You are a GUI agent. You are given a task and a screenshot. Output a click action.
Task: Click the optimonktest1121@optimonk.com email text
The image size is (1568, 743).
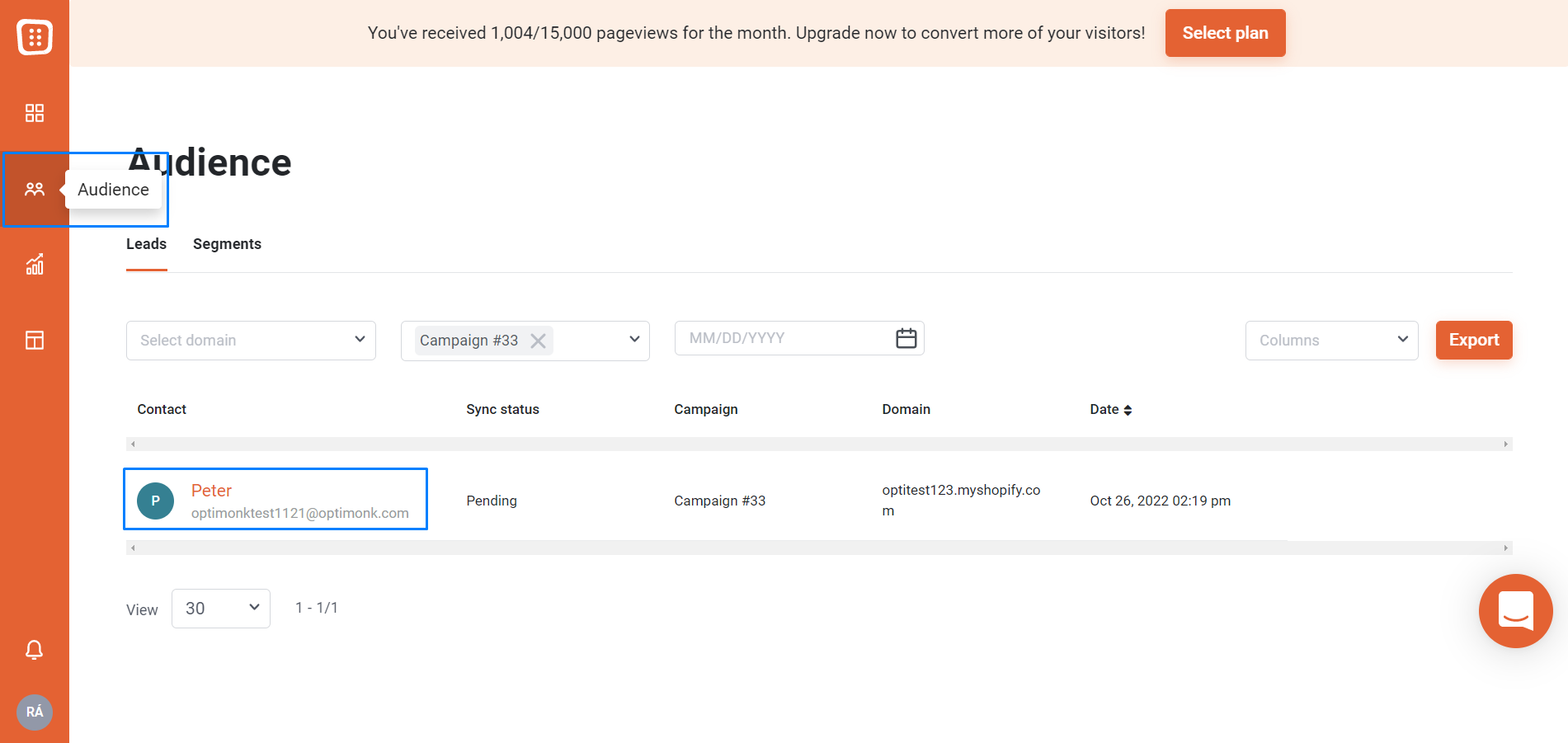pyautogui.click(x=300, y=513)
